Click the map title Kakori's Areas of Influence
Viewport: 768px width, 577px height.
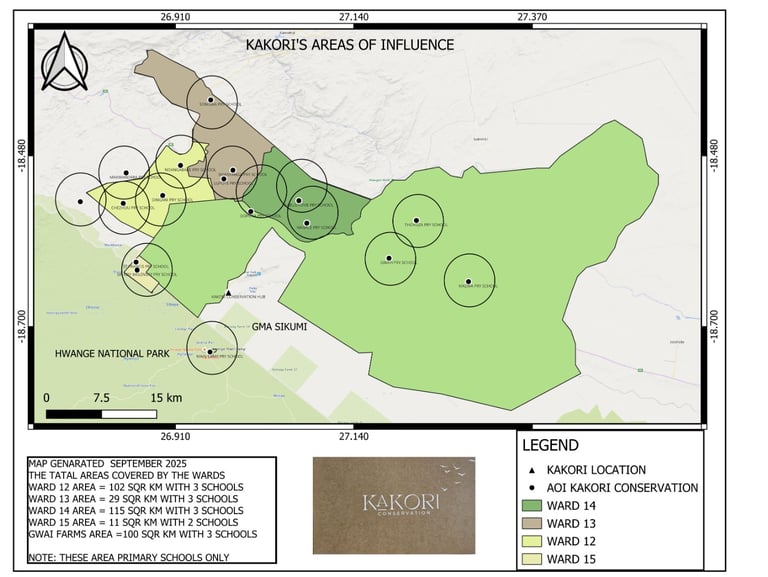[x=350, y=45]
